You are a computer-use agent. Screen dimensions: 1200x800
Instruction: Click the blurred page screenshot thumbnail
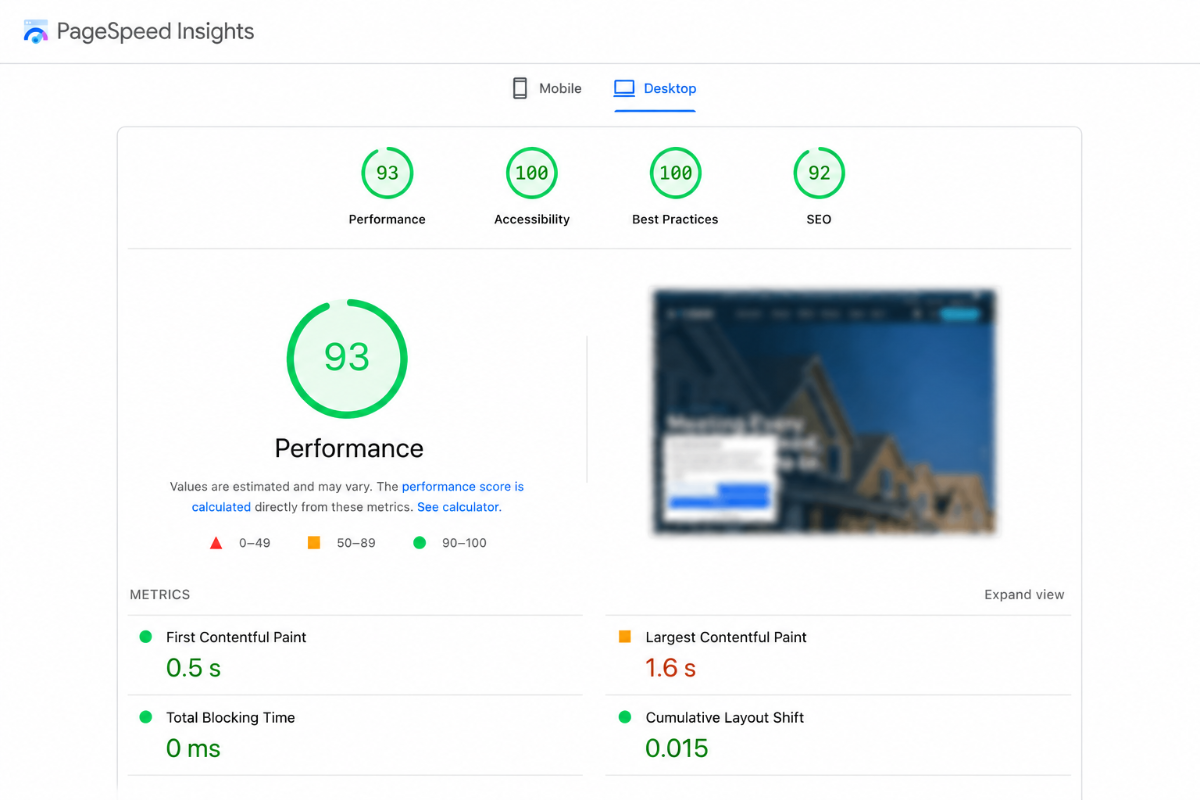[824, 411]
